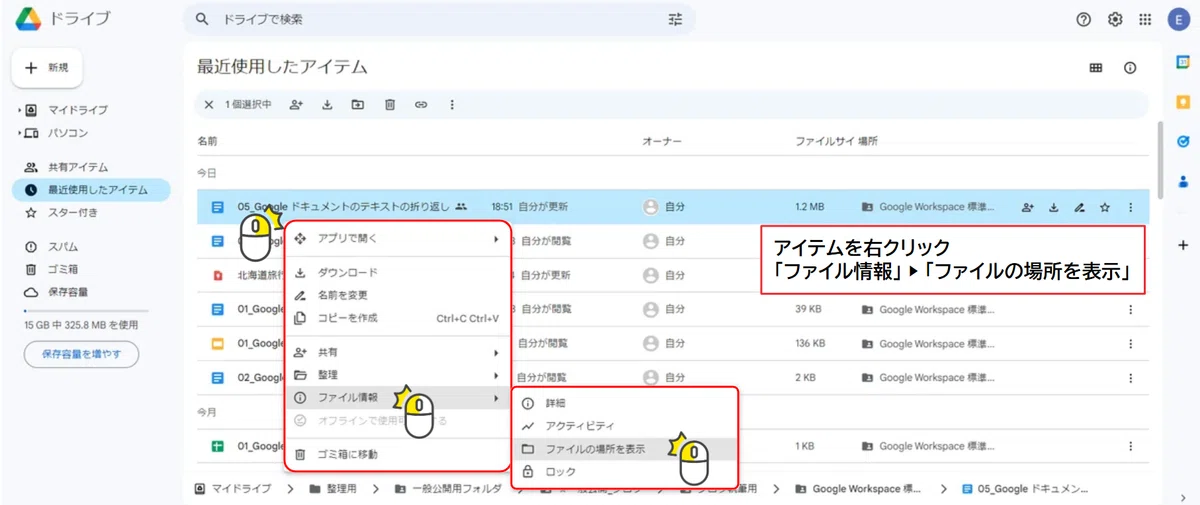Screen dimensions: 1200x505
Task: Click the toolbar get-link icon
Action: pos(421,104)
